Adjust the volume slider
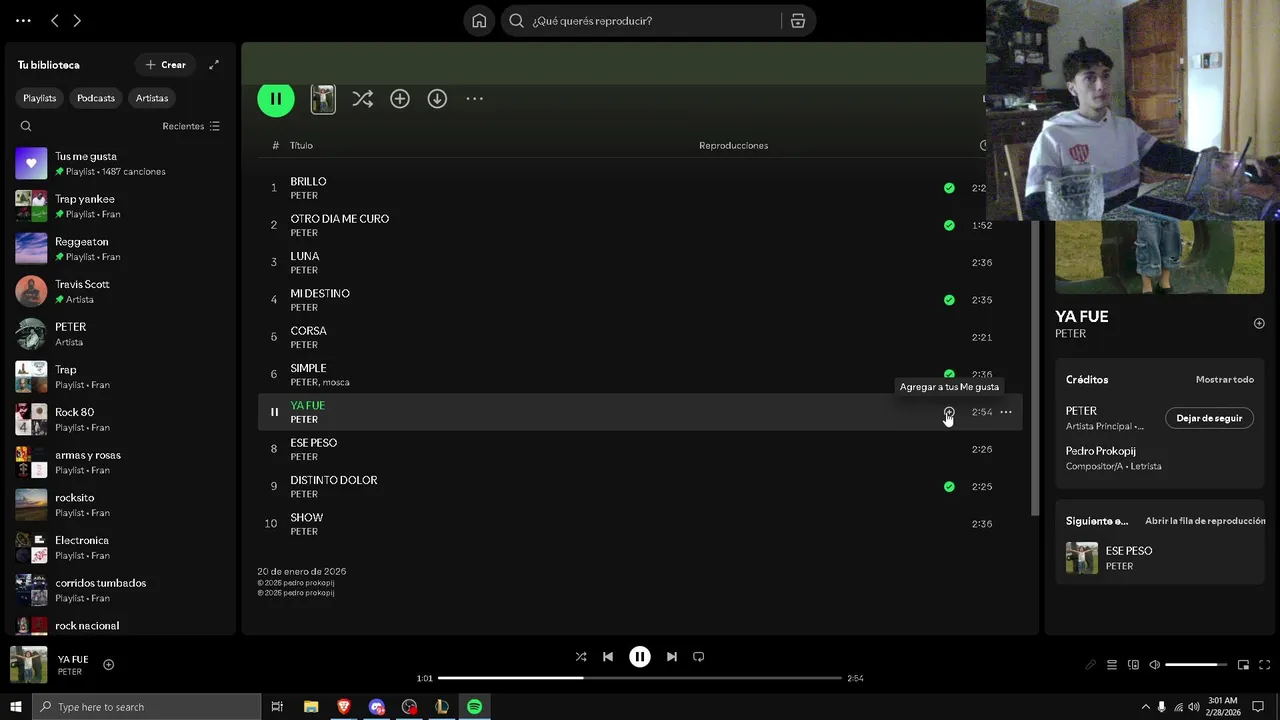This screenshot has width=1280, height=720. (1196, 665)
